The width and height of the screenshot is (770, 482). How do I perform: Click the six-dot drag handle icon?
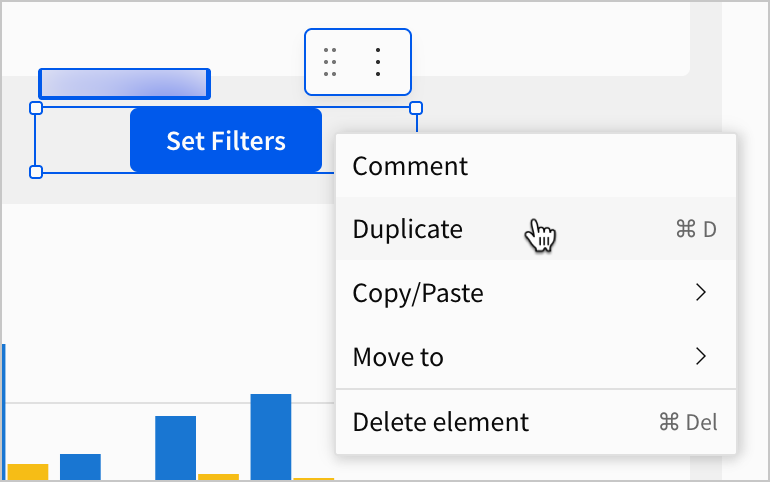pyautogui.click(x=331, y=62)
